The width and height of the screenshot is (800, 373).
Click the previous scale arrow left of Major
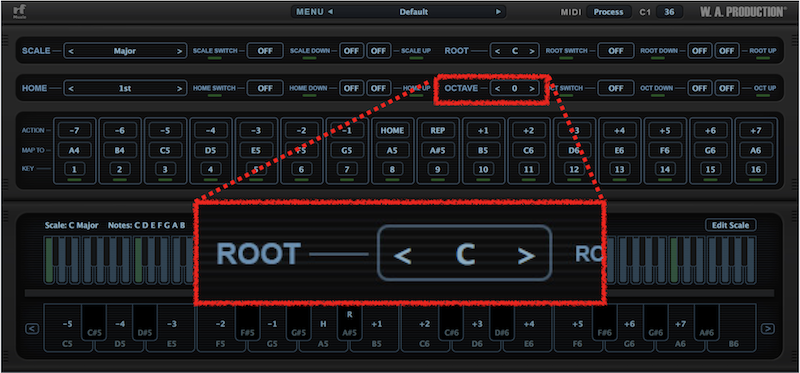coord(71,51)
